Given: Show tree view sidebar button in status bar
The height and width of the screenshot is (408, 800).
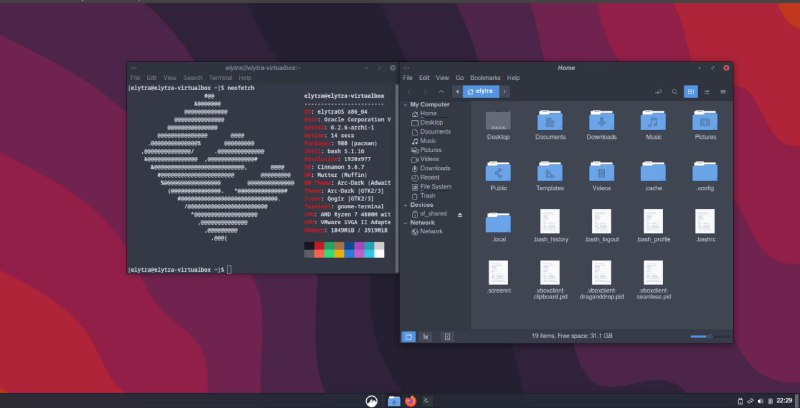Looking at the screenshot, I should tap(426, 337).
